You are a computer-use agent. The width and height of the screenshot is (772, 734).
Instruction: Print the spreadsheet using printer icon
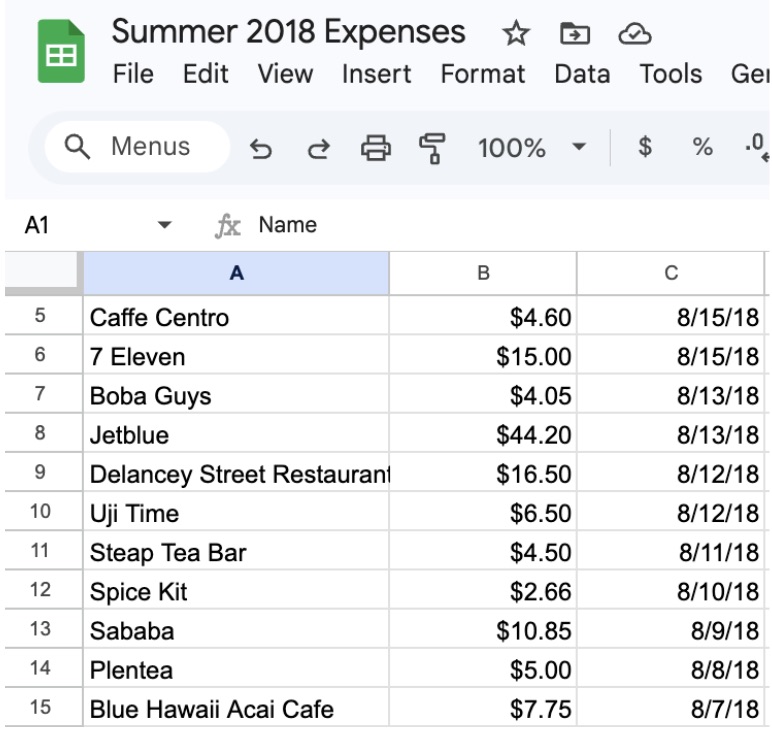(x=376, y=148)
